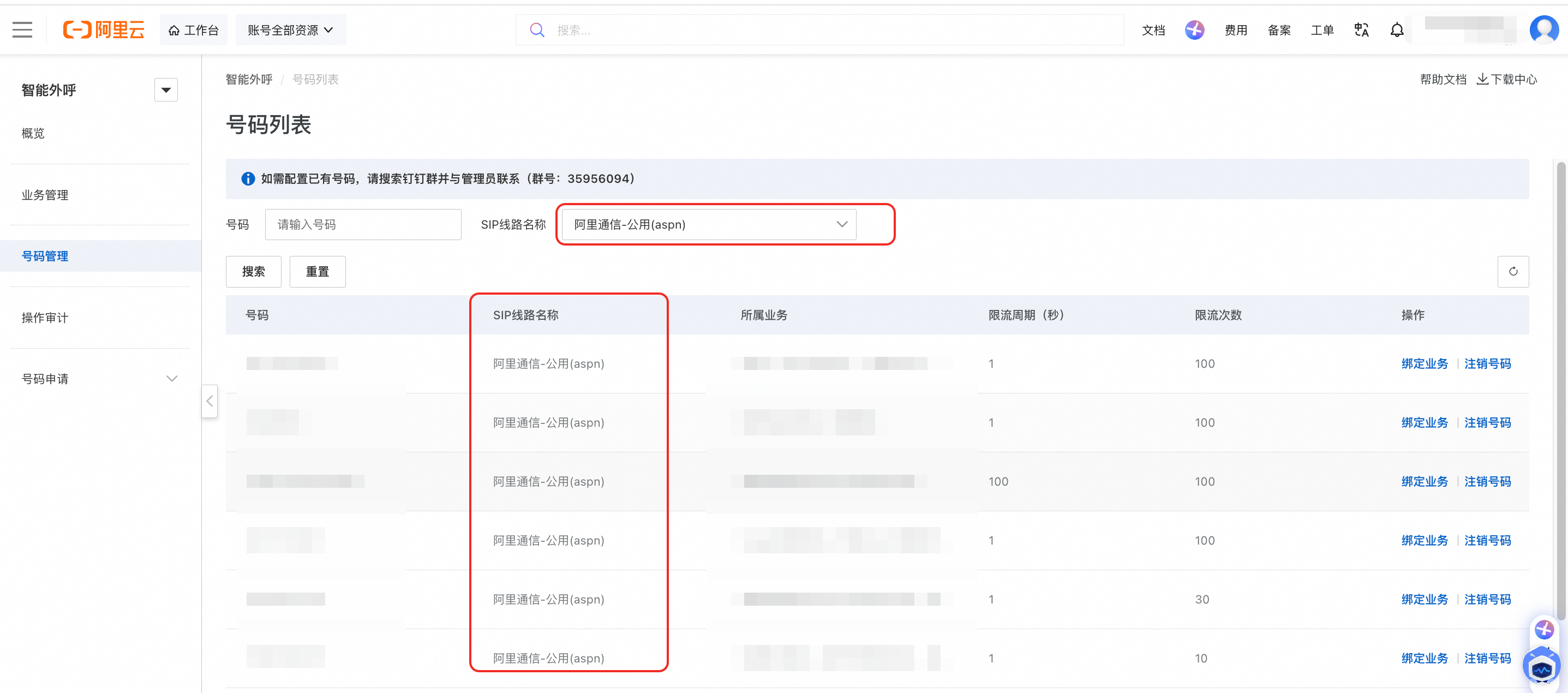Open the notifications bell
Viewport: 1568px width, 693px height.
point(1397,30)
